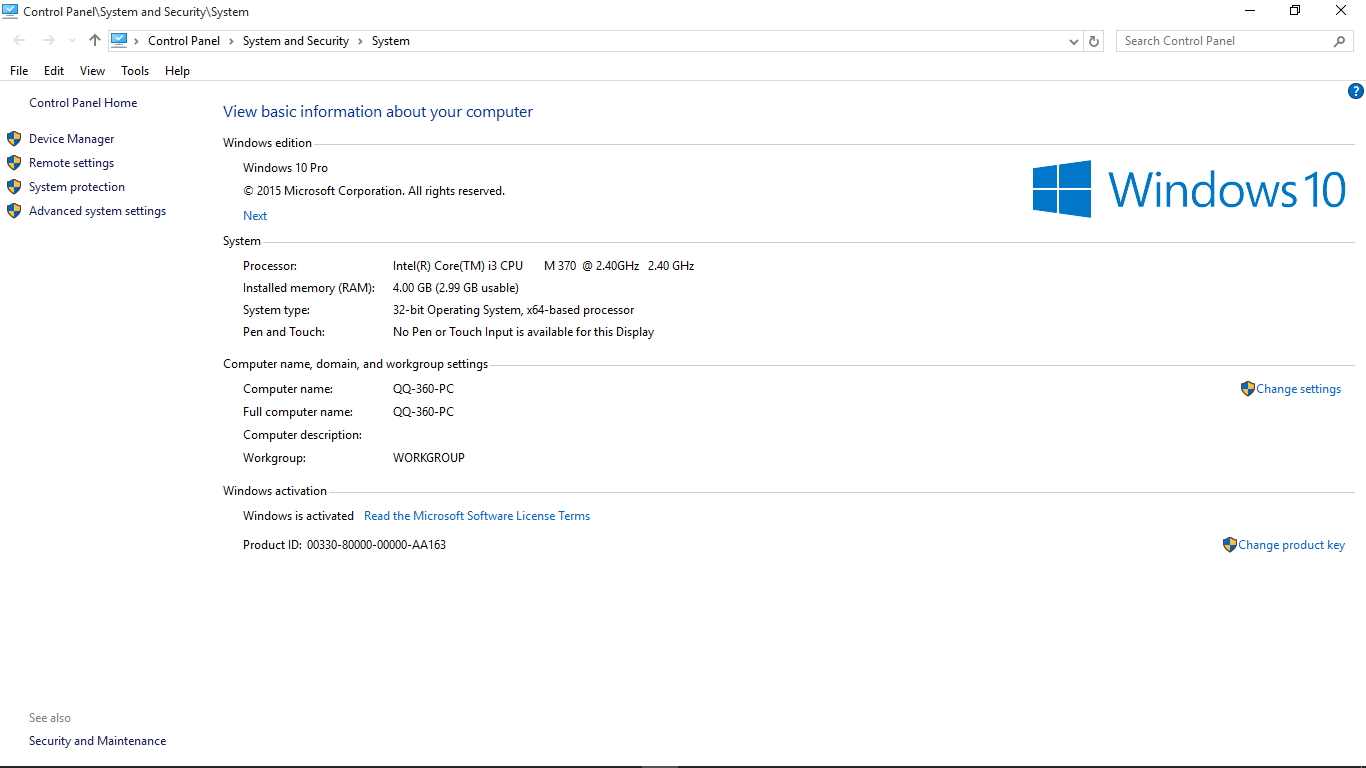
Task: Open the File menu
Action: point(19,71)
